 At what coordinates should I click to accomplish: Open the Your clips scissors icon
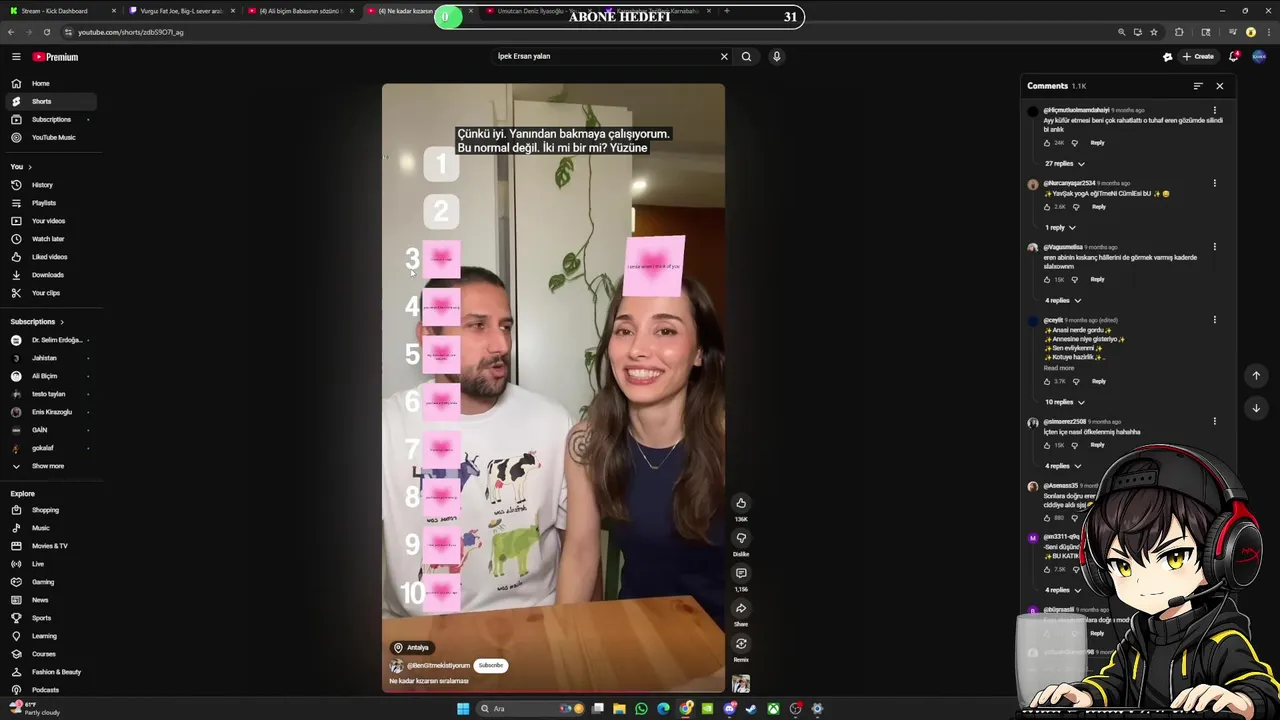(16, 293)
